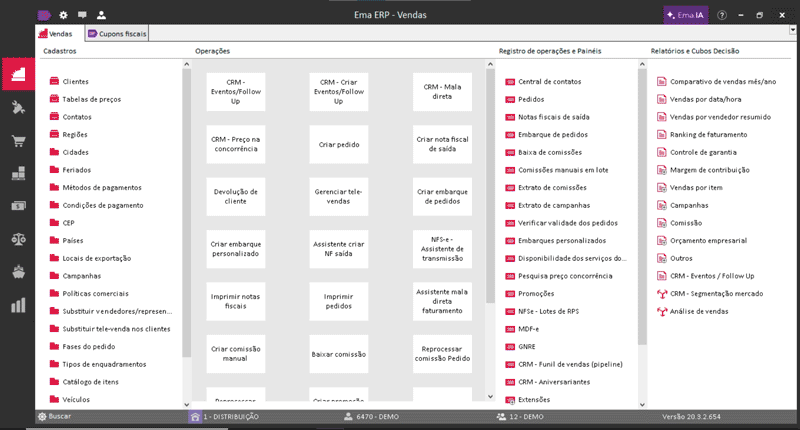Open the user profile icon in title bar
Screen dimensions: 800x430
[102, 15]
